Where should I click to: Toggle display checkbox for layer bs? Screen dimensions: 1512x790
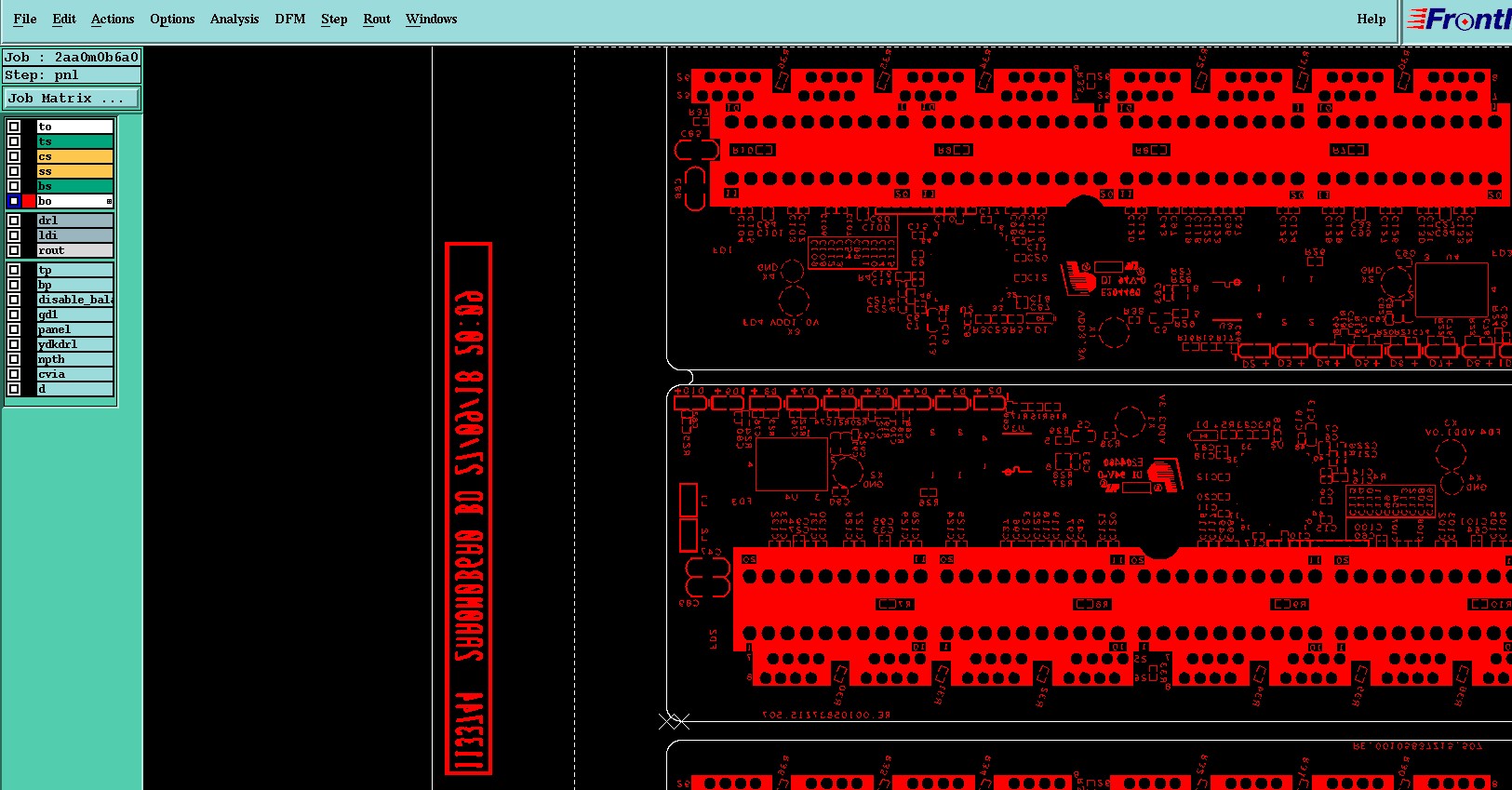click(14, 186)
